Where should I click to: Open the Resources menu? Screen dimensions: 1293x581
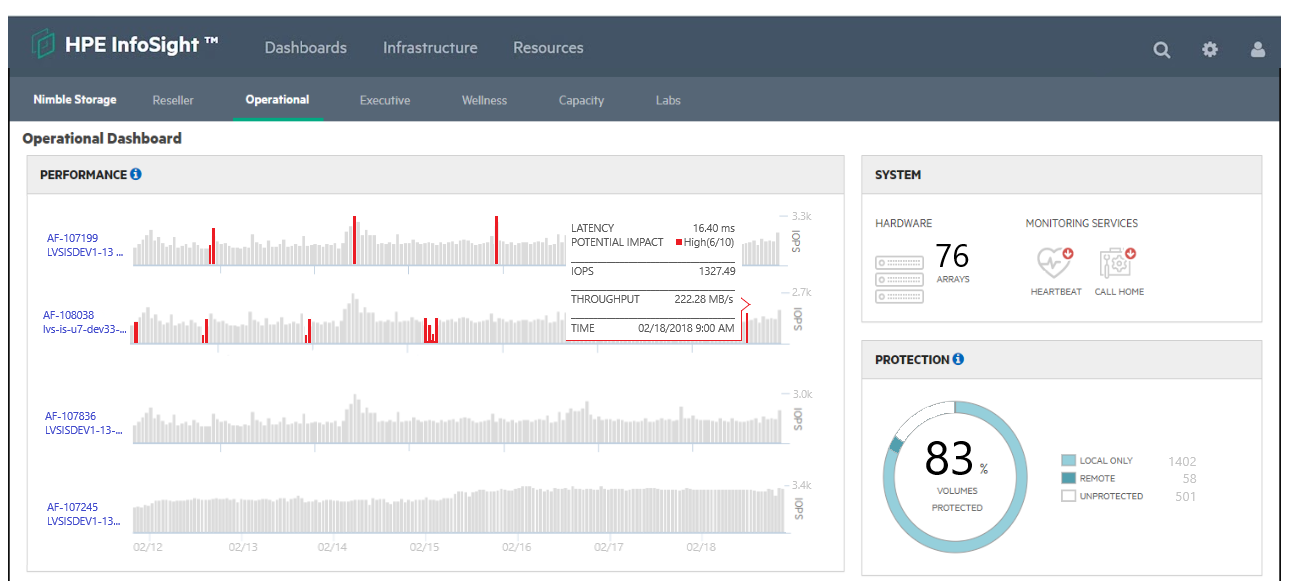click(548, 47)
